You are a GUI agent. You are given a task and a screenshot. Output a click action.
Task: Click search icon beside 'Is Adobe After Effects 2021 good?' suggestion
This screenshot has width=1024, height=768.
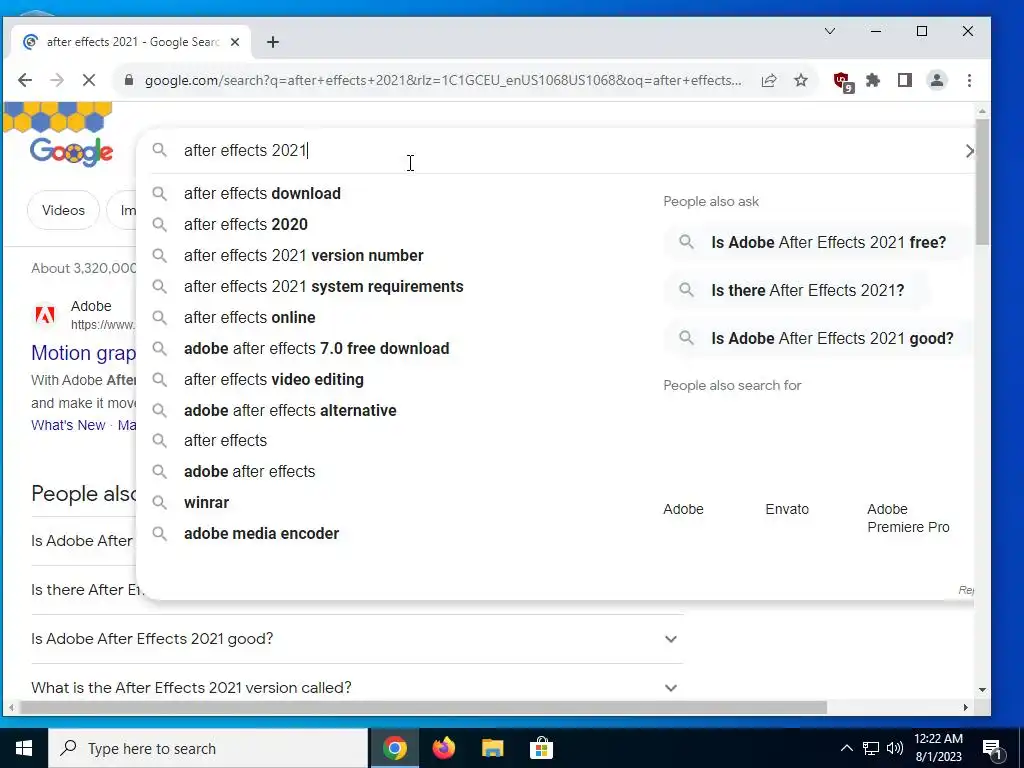686,338
